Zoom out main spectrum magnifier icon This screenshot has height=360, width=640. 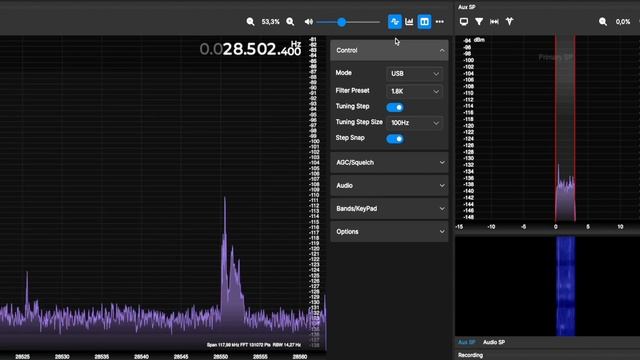coord(250,22)
